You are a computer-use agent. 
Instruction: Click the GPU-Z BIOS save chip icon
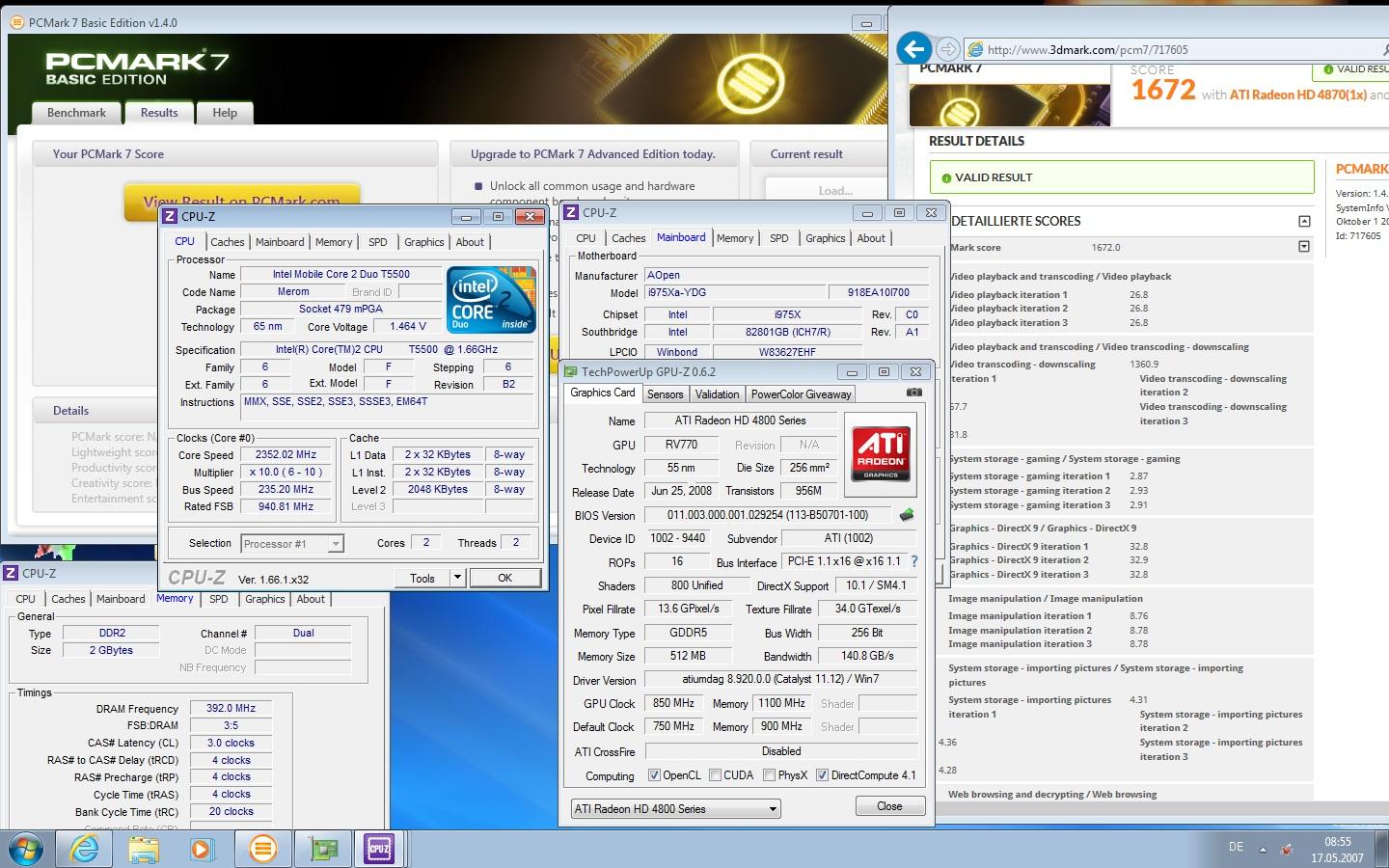coord(906,515)
